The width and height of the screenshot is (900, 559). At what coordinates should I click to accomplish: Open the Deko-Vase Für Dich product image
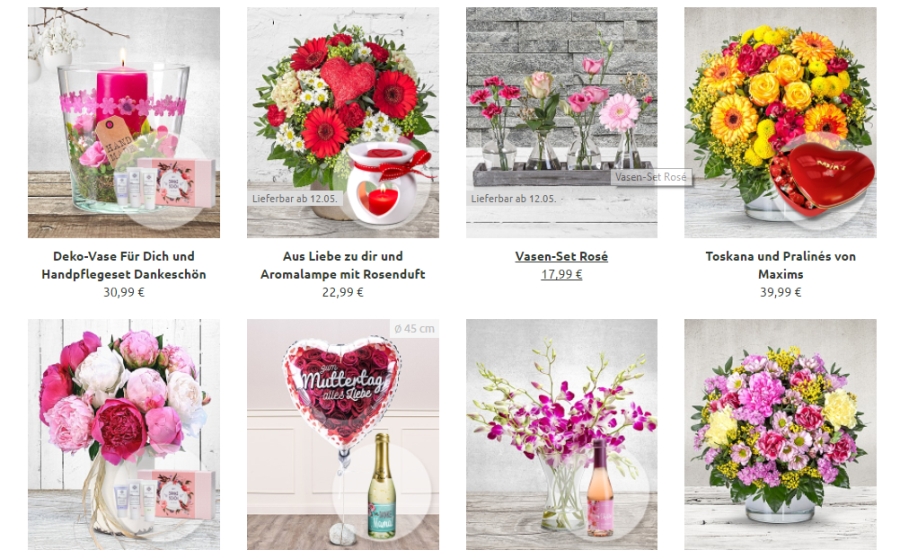(x=123, y=122)
